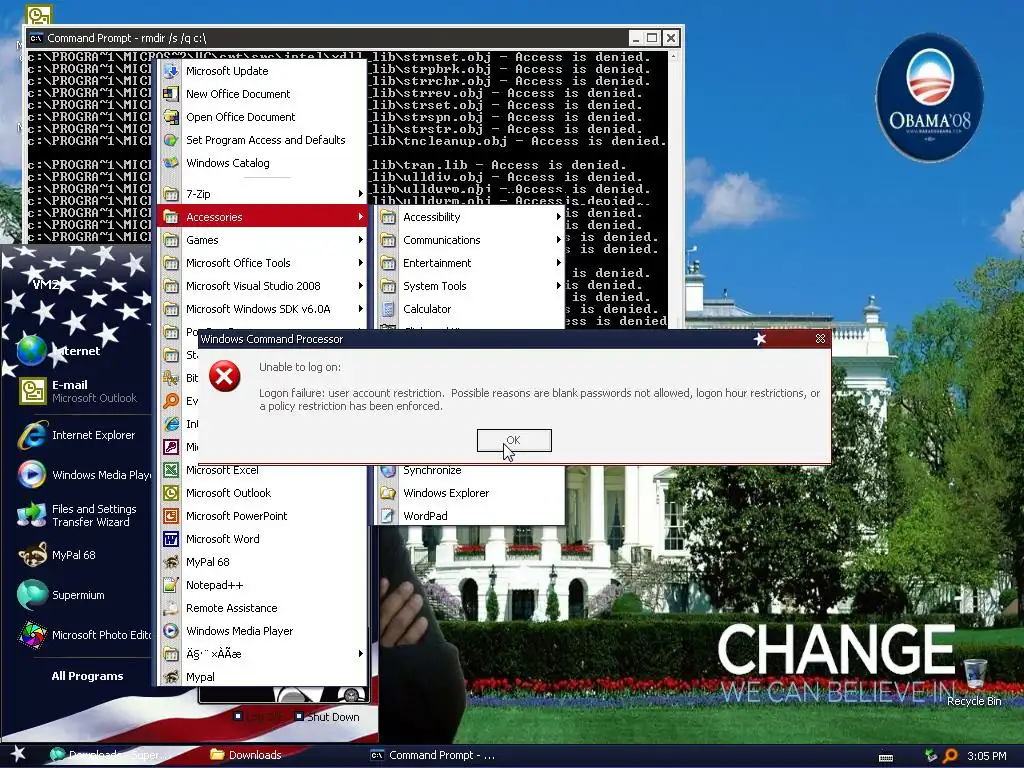The width and height of the screenshot is (1024, 768).
Task: Expand the 7-Zip submenu arrow
Action: coord(360,194)
